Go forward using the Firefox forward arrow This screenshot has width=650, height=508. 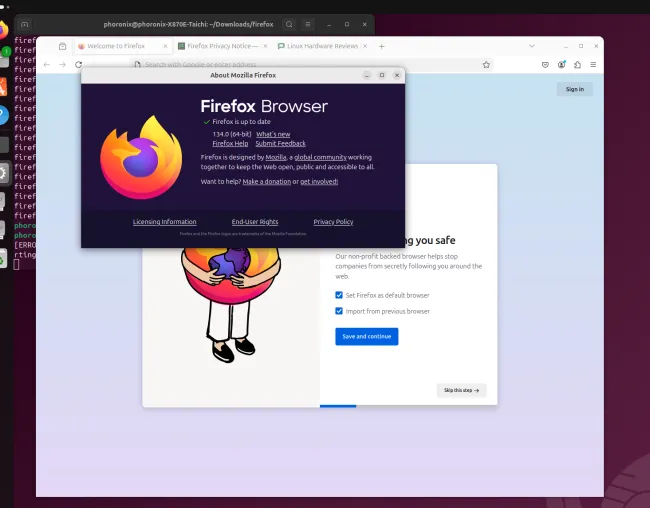[x=63, y=65]
